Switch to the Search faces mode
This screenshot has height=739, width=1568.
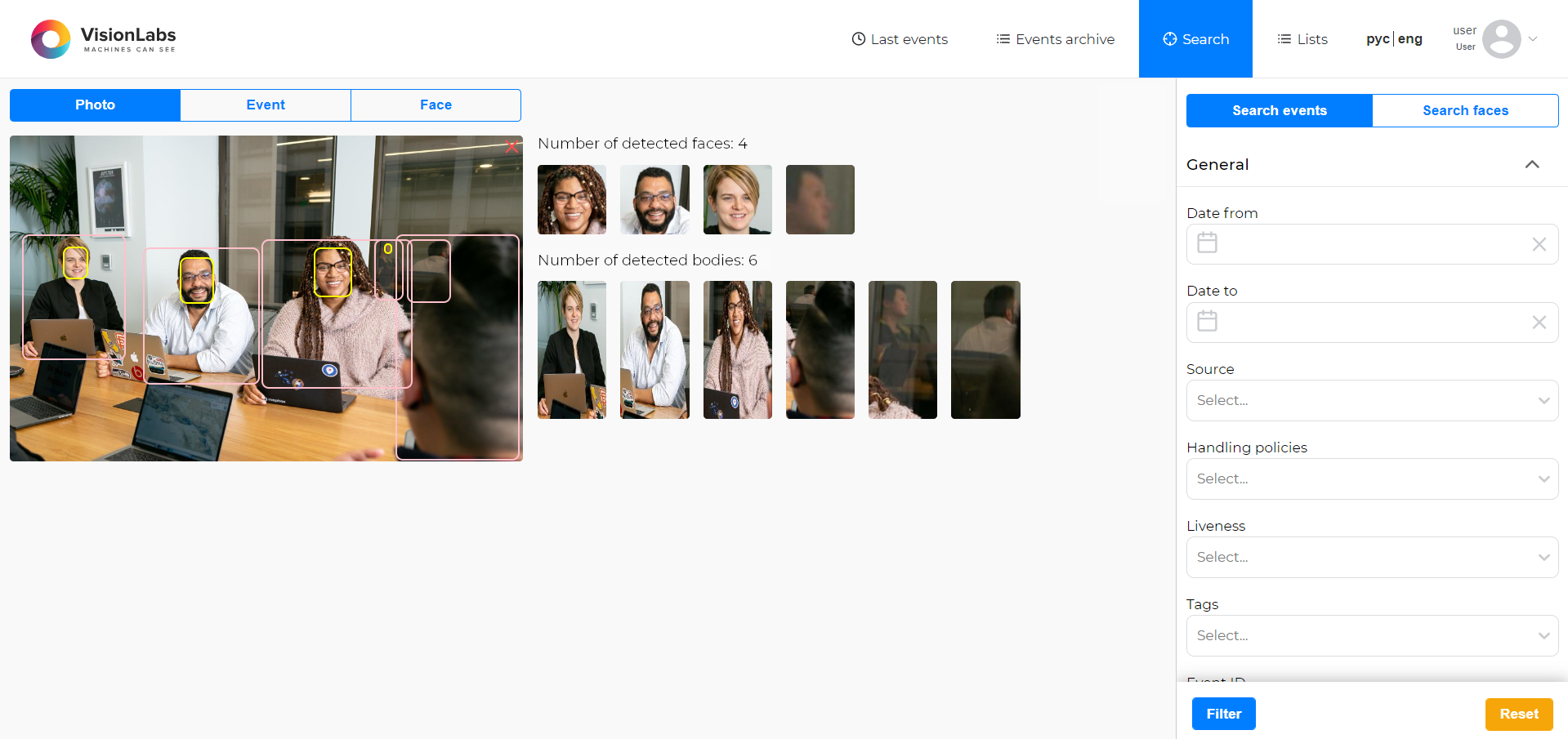pyautogui.click(x=1465, y=110)
